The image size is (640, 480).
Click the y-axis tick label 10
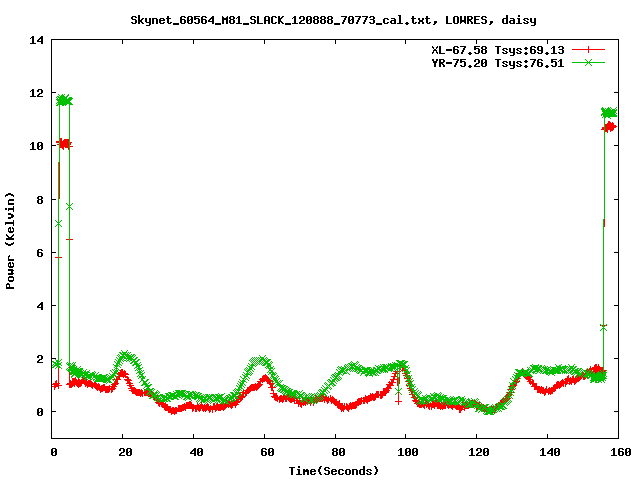click(x=36, y=146)
